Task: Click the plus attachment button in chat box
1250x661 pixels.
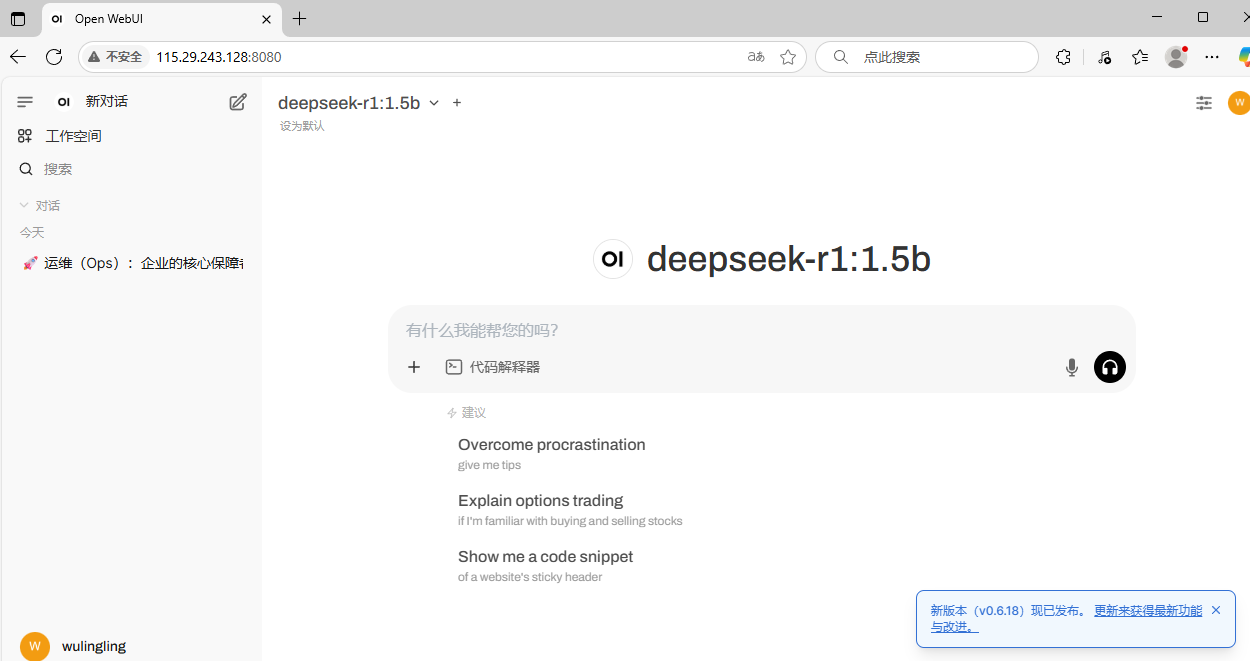Action: pyautogui.click(x=414, y=367)
